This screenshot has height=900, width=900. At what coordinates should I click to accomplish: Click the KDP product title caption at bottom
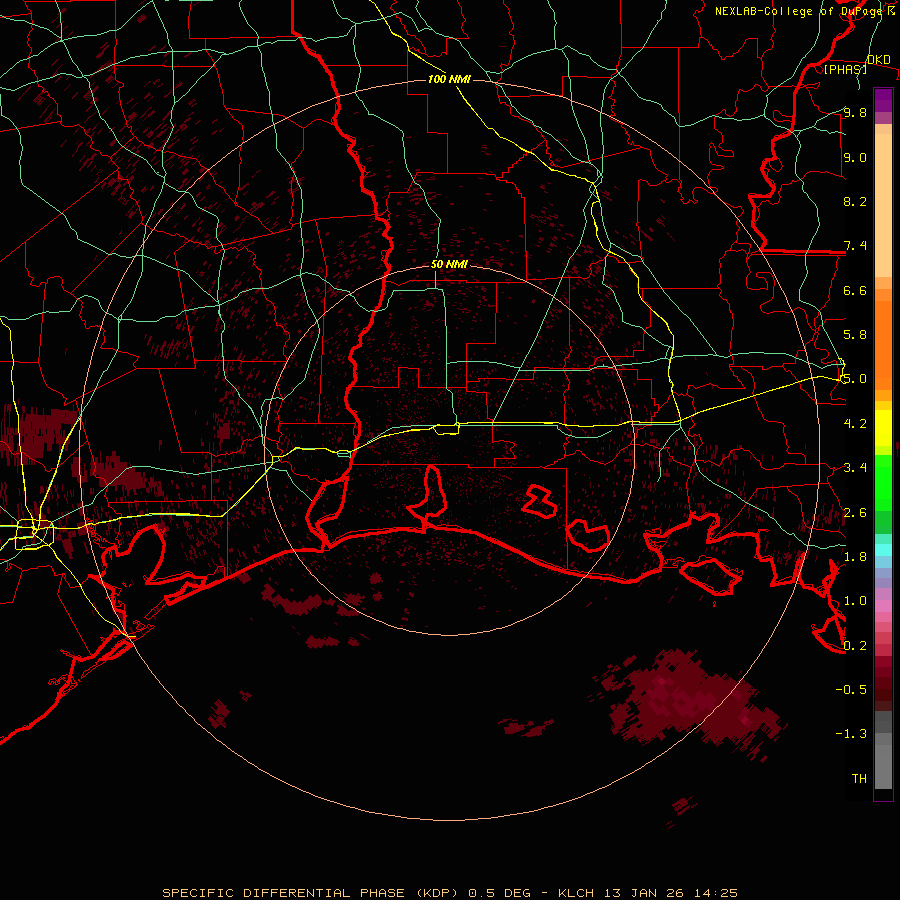(450, 893)
